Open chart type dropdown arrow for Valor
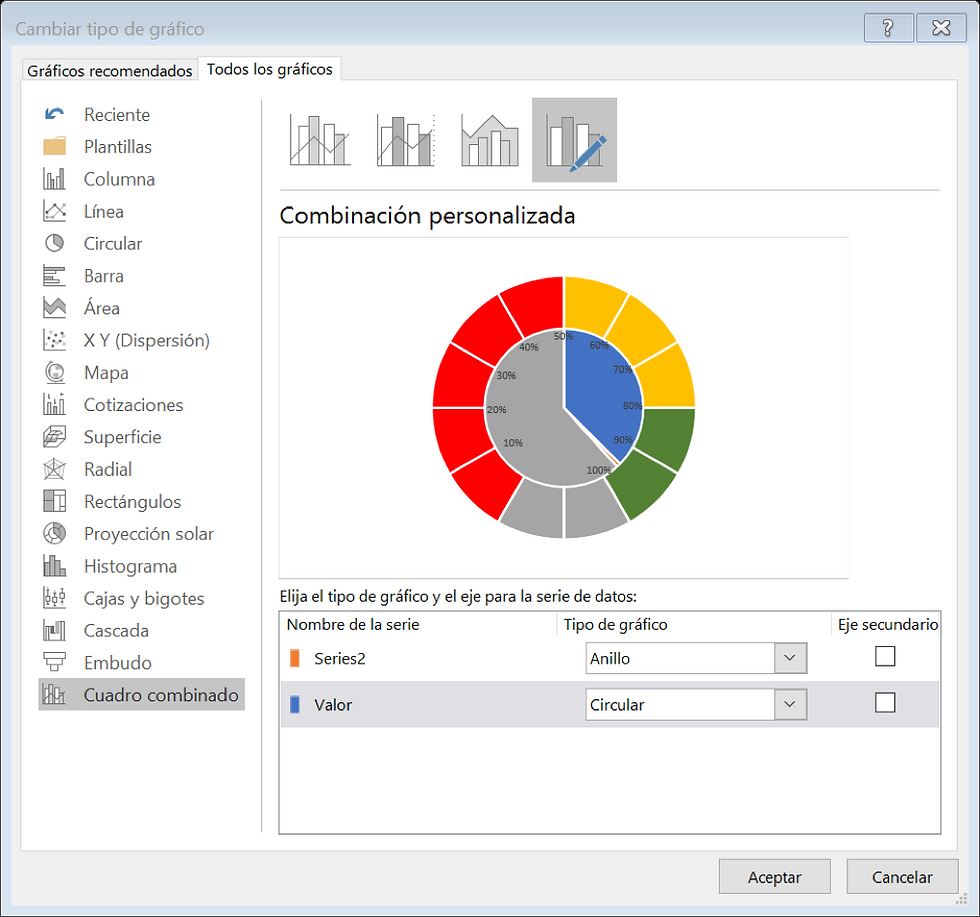 coord(790,704)
